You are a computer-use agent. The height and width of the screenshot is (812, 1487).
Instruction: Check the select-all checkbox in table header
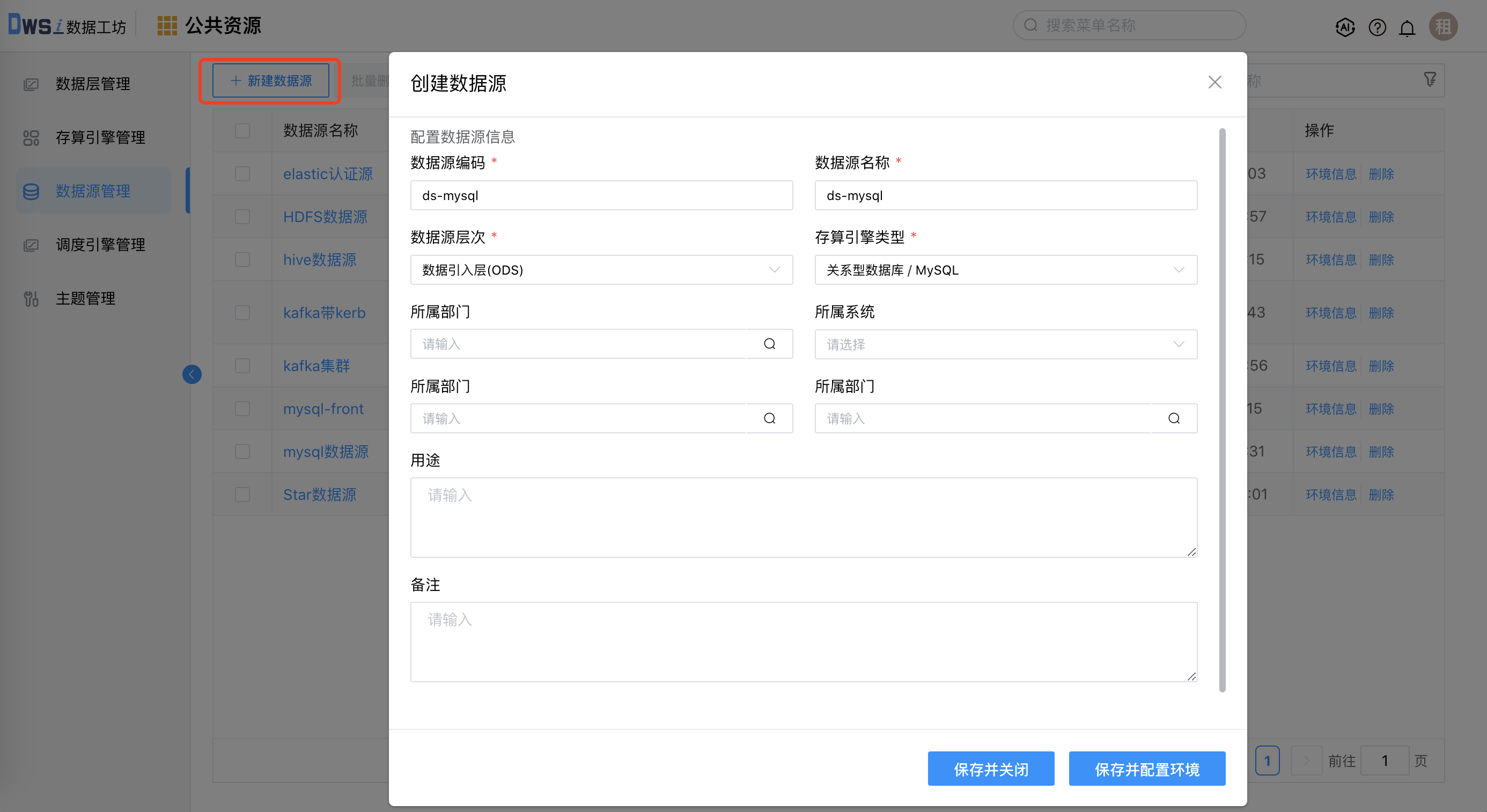pyautogui.click(x=242, y=131)
